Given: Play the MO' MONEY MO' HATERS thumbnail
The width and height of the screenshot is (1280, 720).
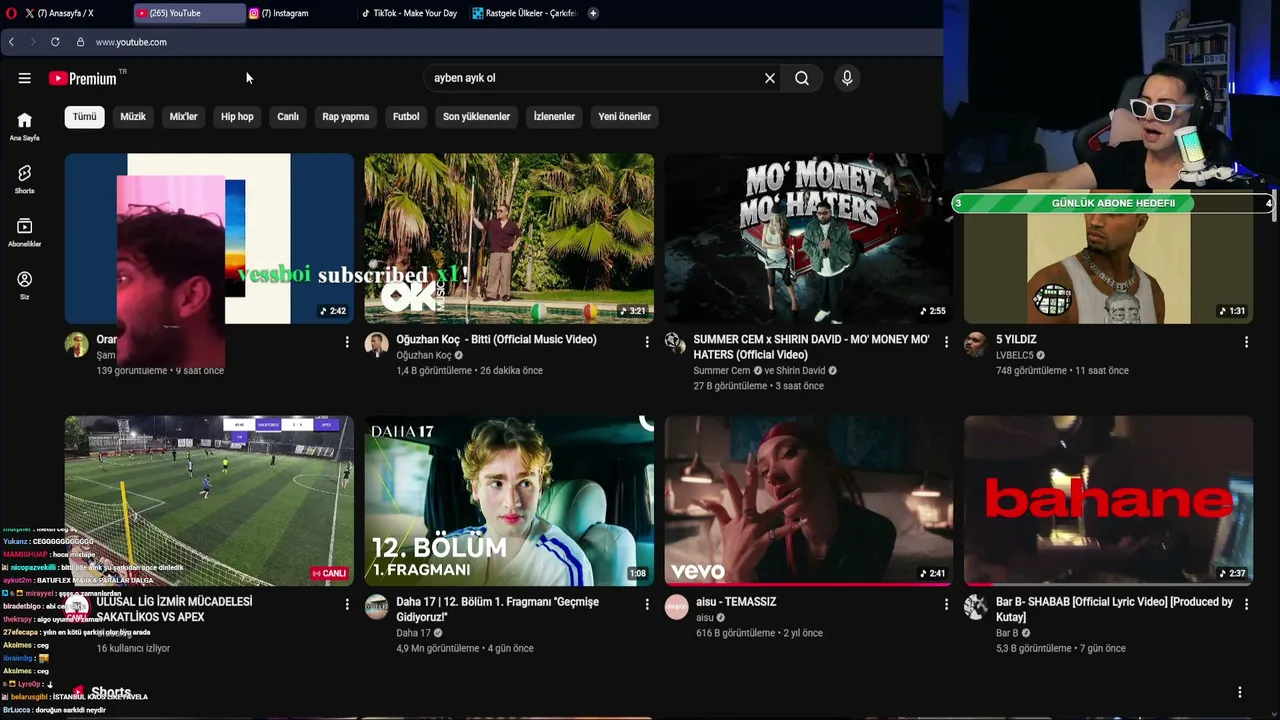Looking at the screenshot, I should tap(808, 238).
